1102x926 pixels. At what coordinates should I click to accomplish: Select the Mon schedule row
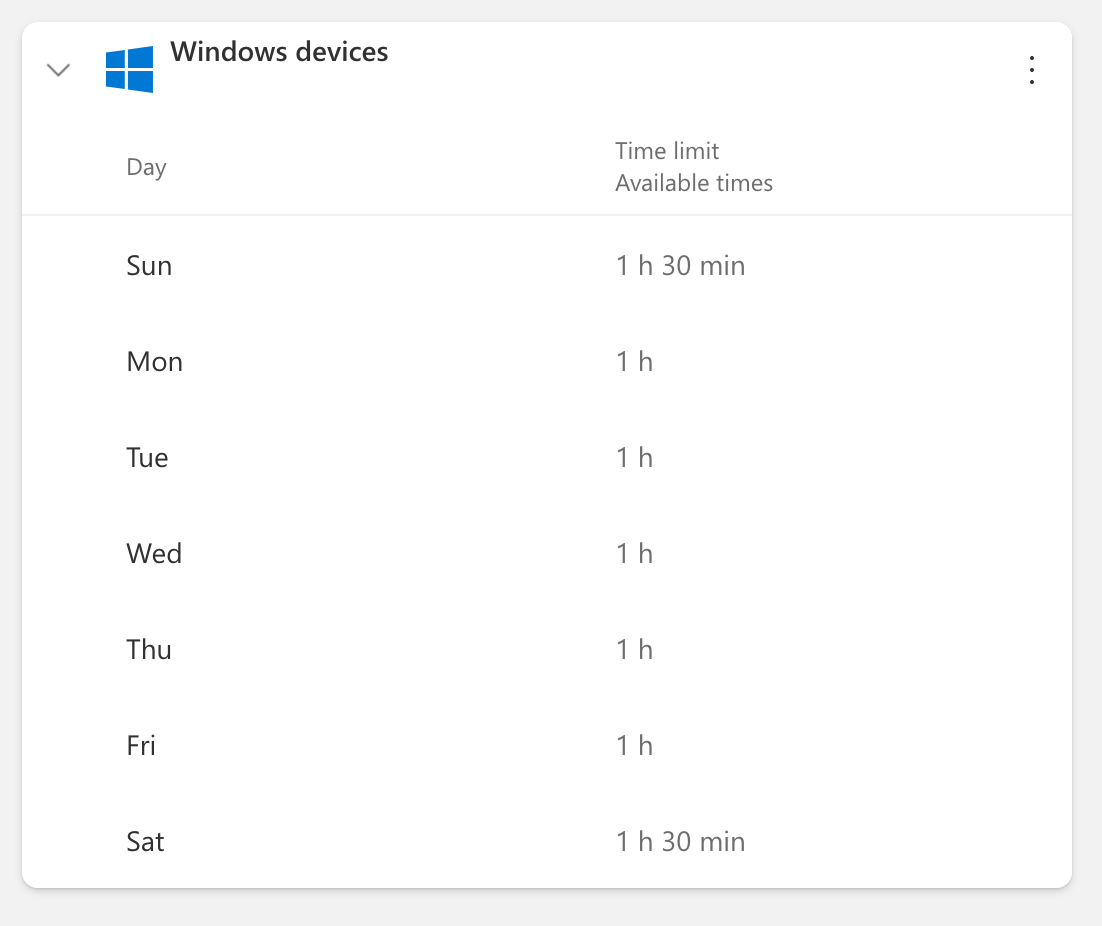(x=154, y=362)
